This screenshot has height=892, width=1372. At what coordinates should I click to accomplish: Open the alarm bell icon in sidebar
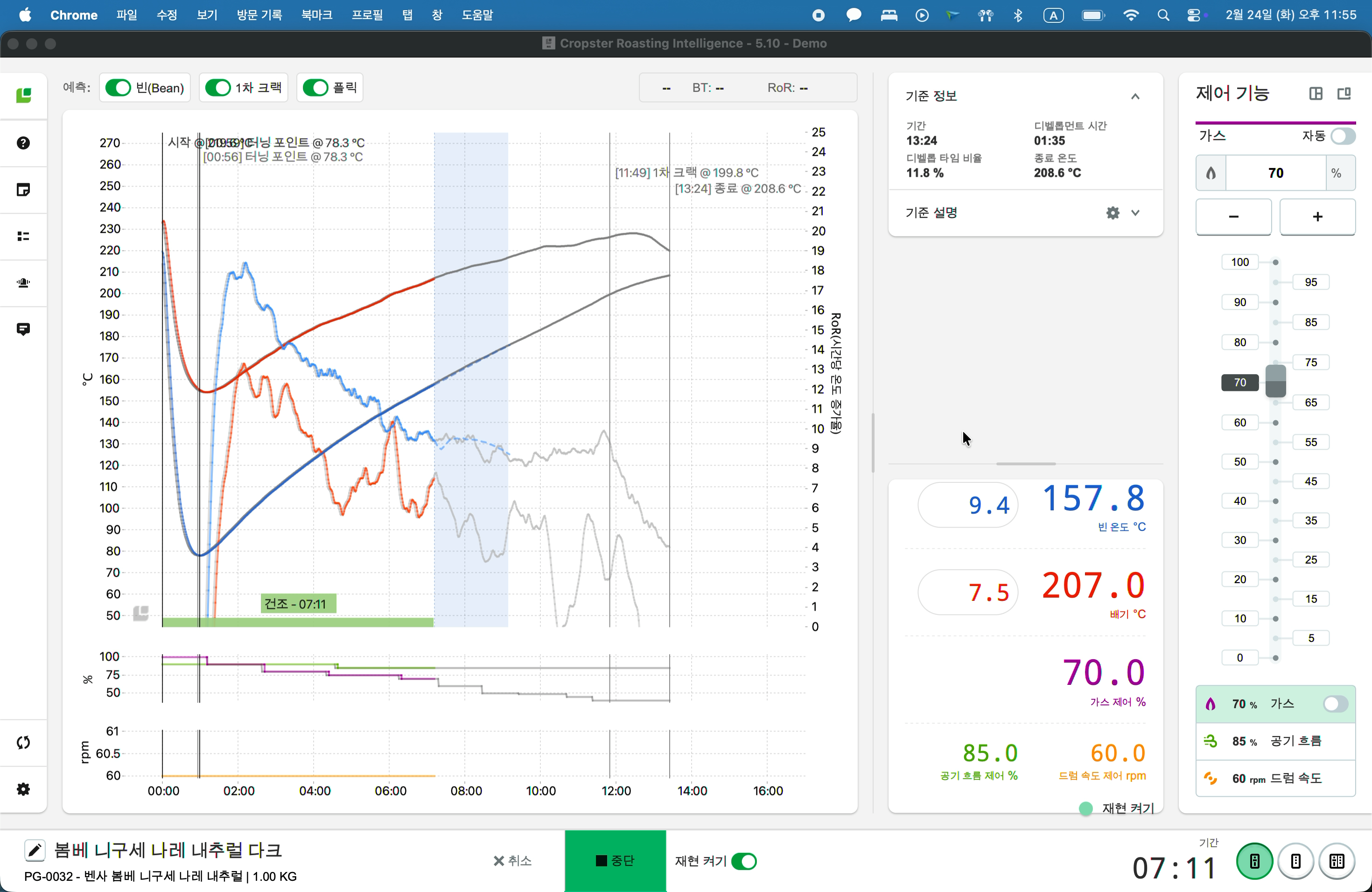[23, 282]
